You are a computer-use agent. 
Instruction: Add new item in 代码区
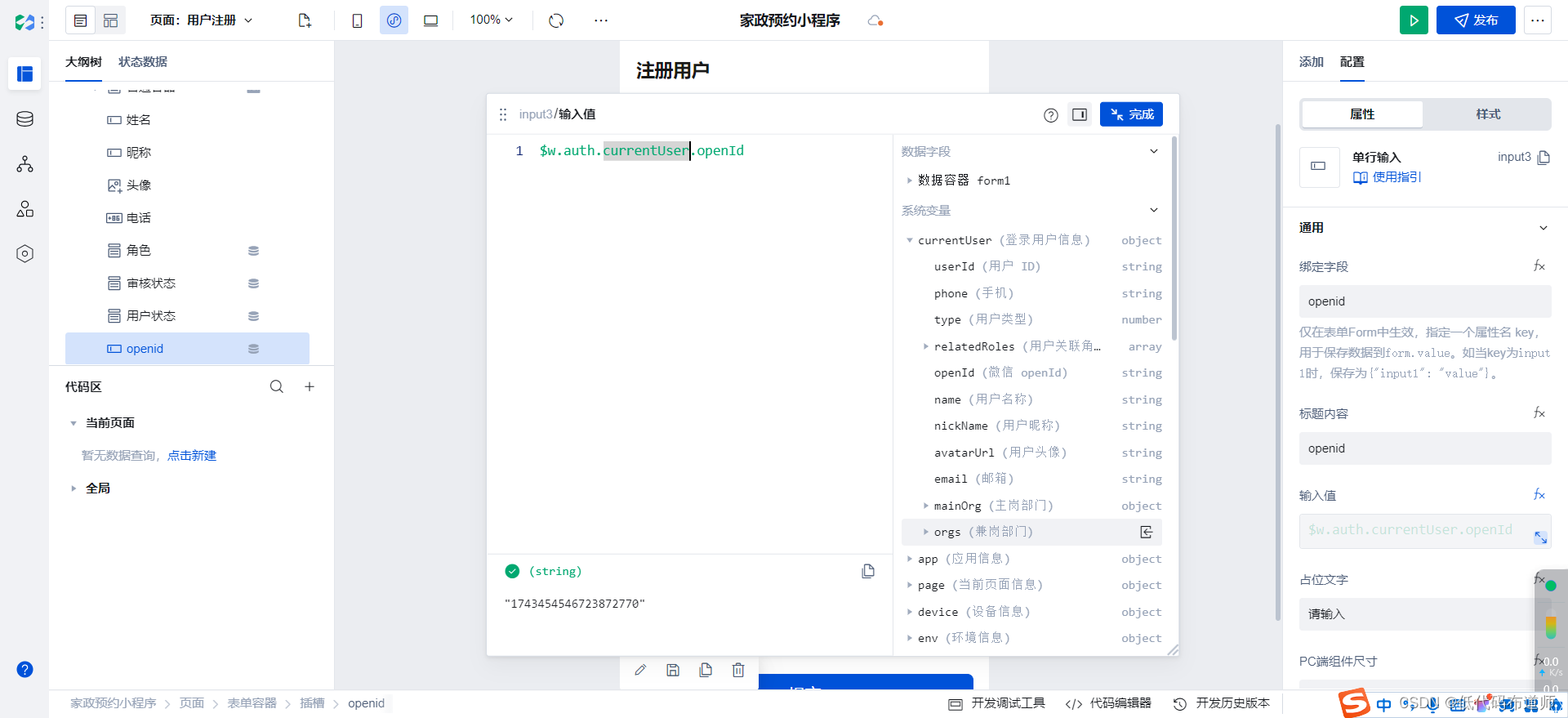pyautogui.click(x=310, y=386)
